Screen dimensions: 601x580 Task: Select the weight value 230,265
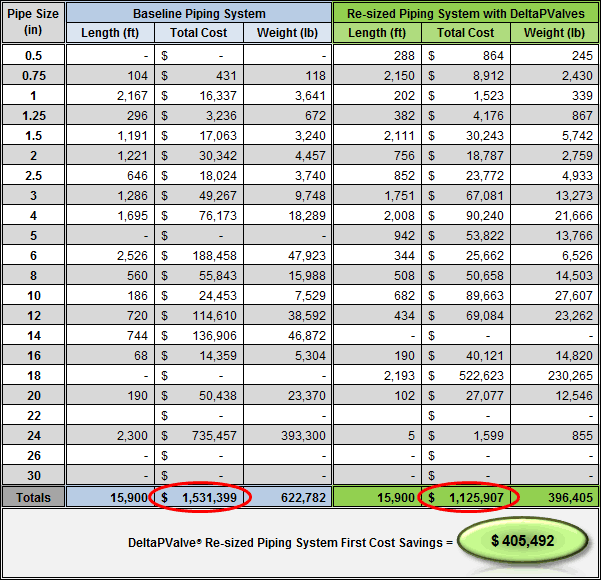click(x=570, y=375)
